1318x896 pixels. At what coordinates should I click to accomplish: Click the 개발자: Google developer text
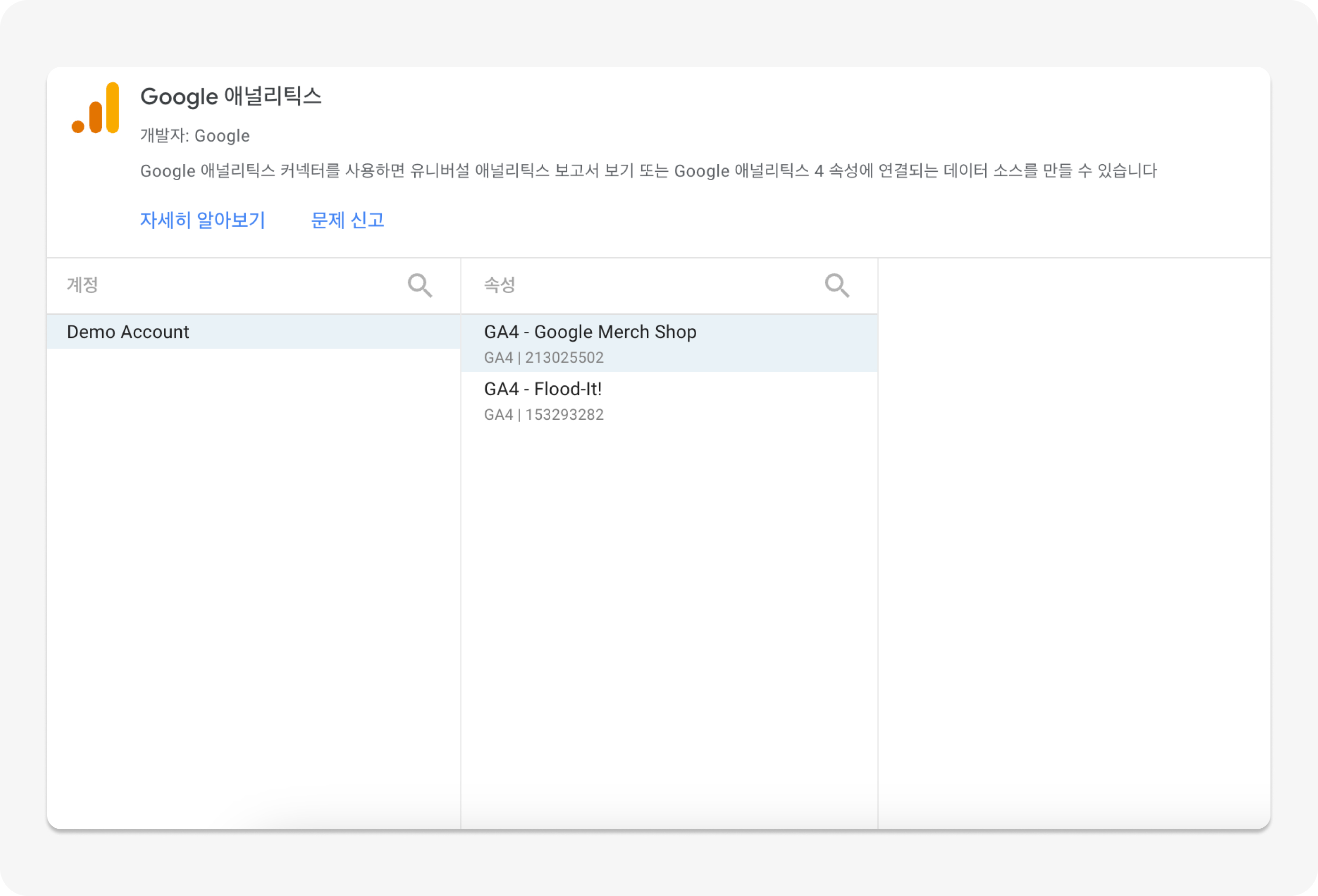pyautogui.click(x=194, y=136)
